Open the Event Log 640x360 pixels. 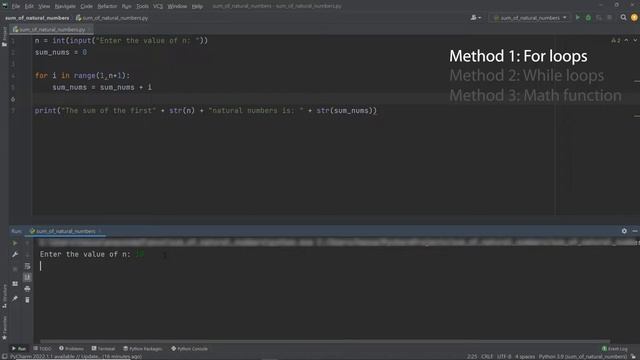coord(615,349)
